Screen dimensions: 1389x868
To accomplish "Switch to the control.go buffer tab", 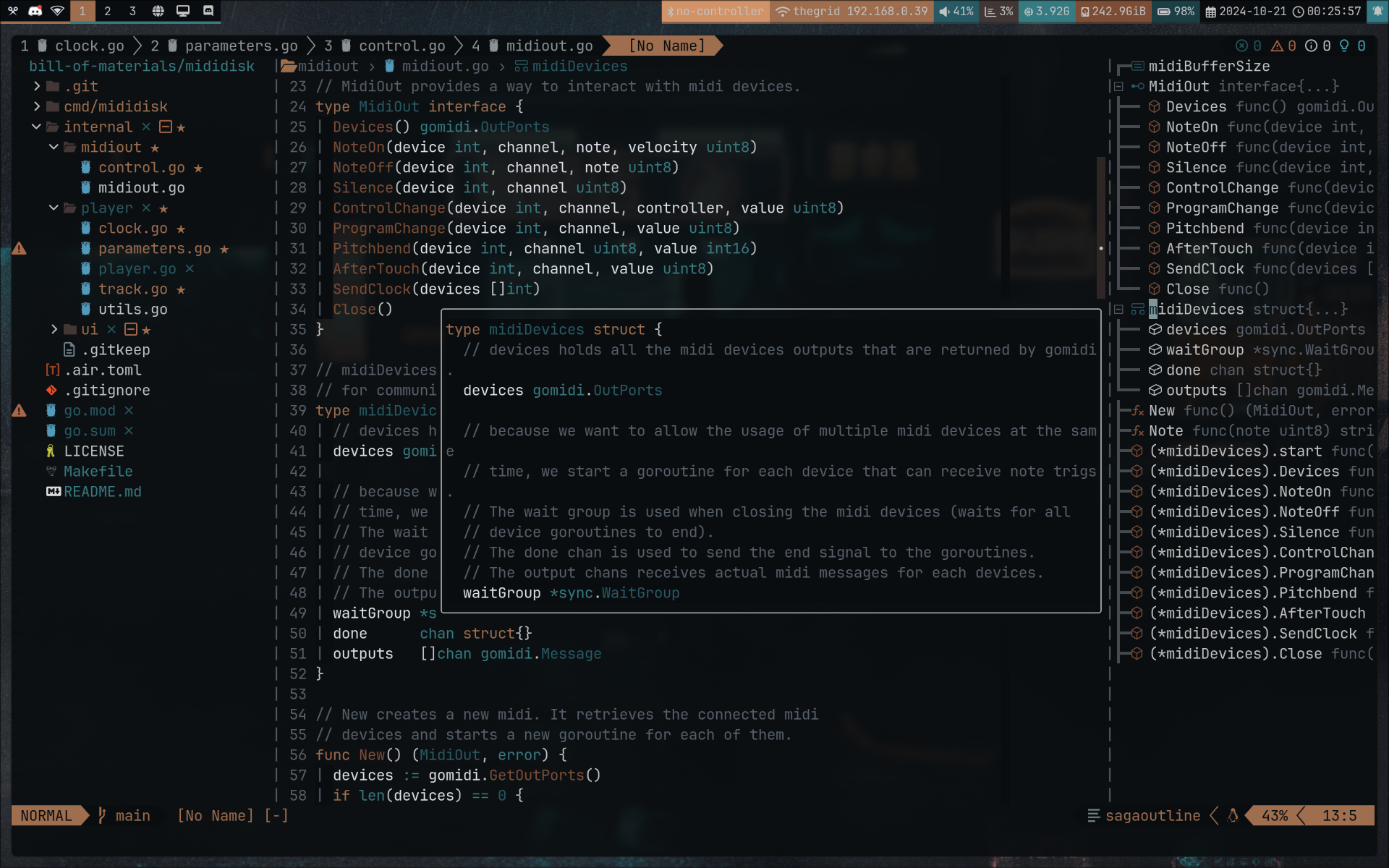I will 402,46.
